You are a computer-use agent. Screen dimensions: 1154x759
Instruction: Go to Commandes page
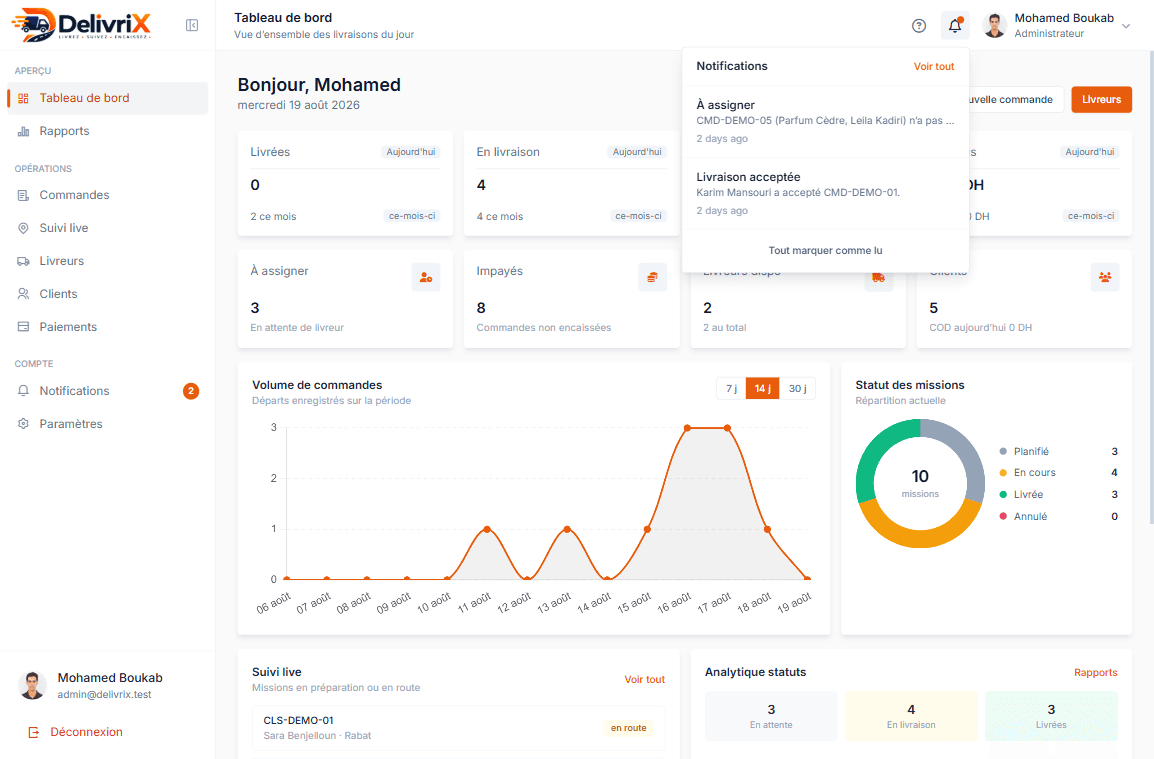(107, 195)
